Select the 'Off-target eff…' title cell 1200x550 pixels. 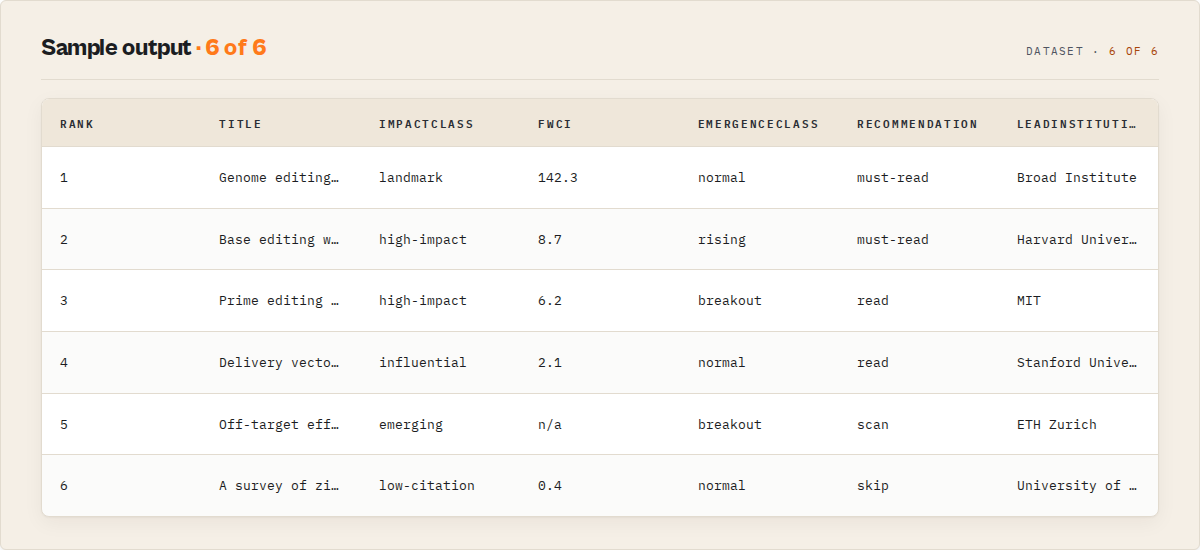click(x=279, y=425)
